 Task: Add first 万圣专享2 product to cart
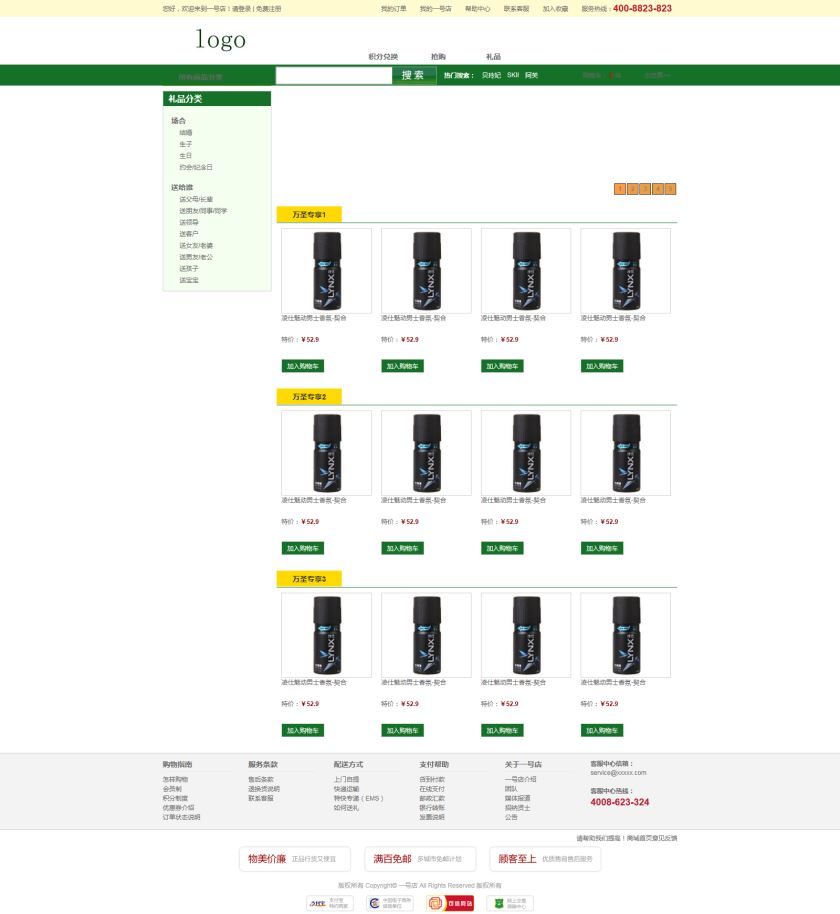(303, 549)
